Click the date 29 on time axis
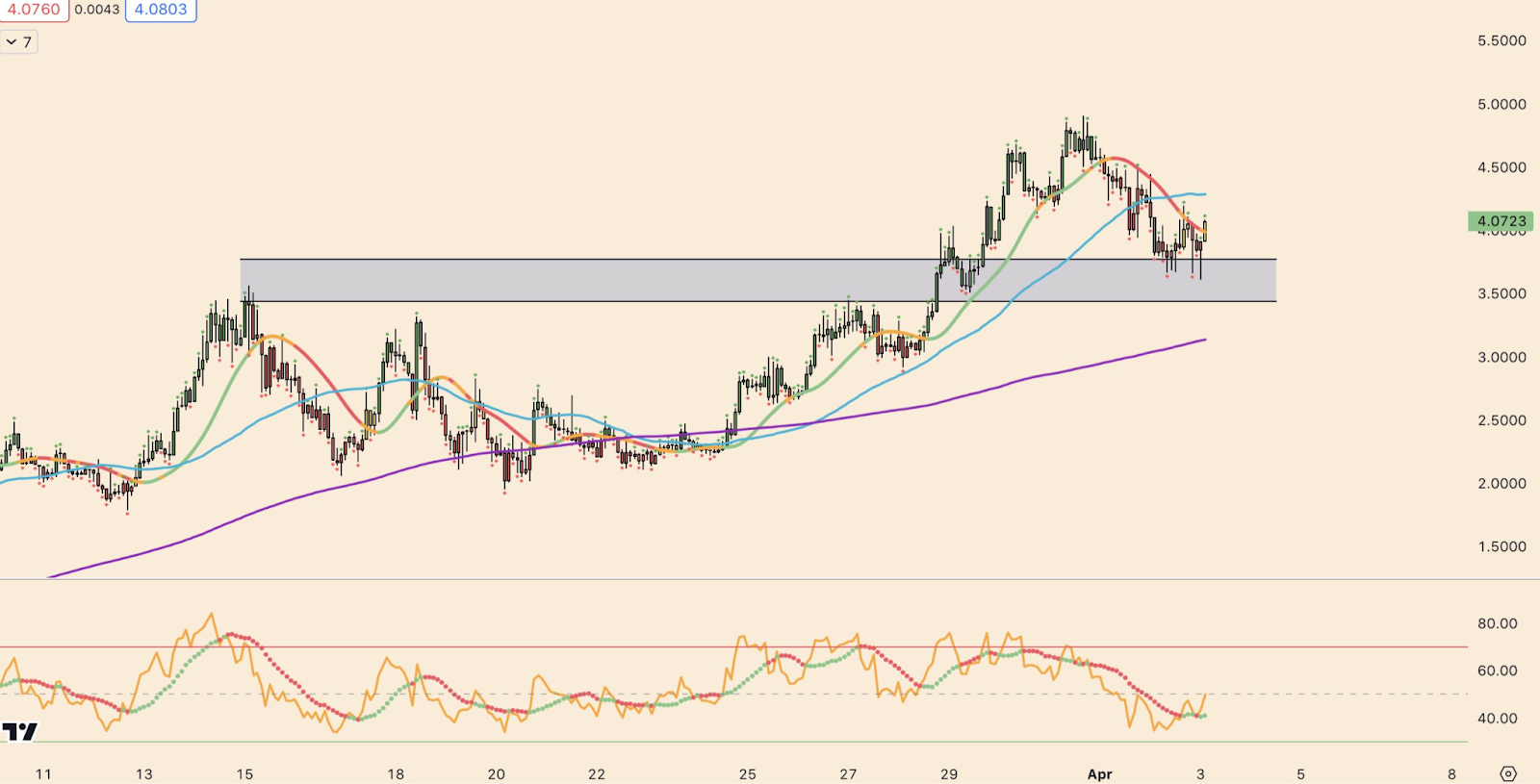 949,773
